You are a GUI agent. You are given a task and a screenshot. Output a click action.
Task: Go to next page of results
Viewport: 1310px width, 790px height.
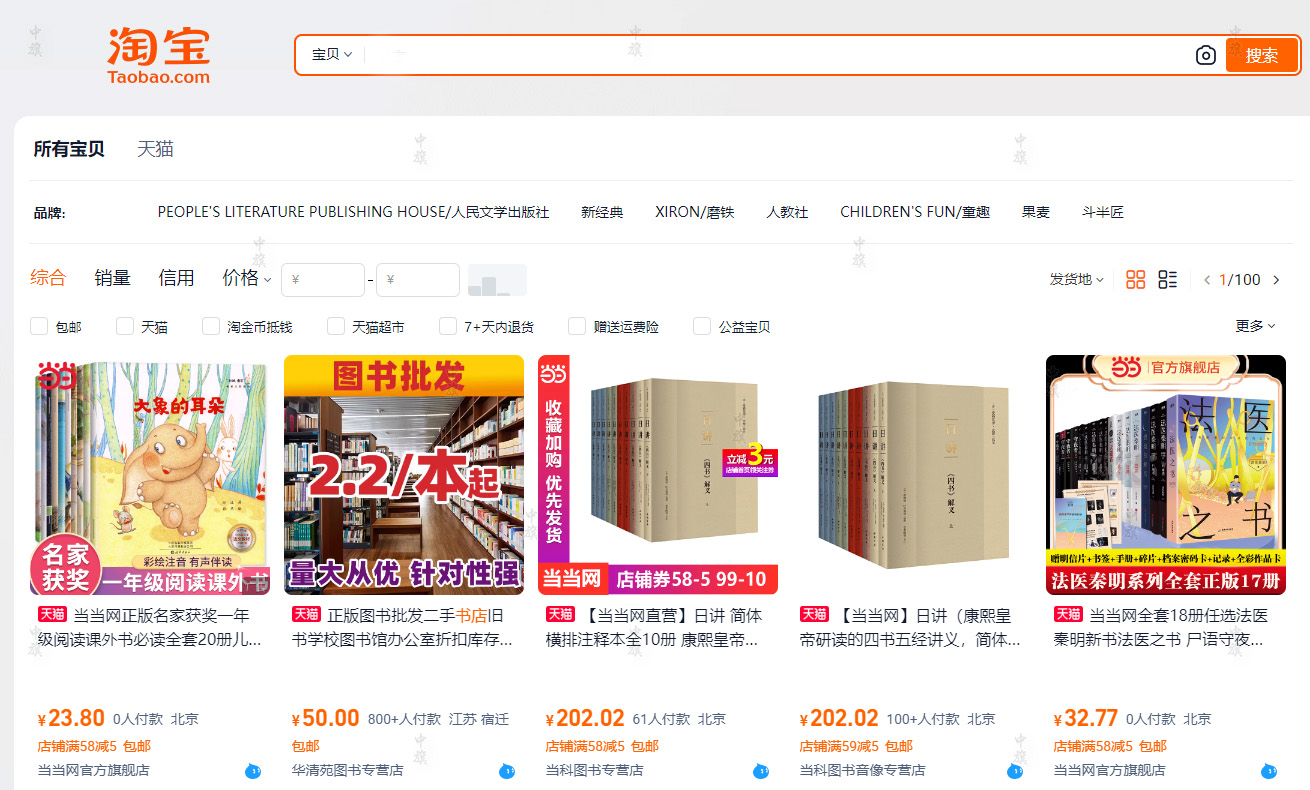[x=1277, y=280]
